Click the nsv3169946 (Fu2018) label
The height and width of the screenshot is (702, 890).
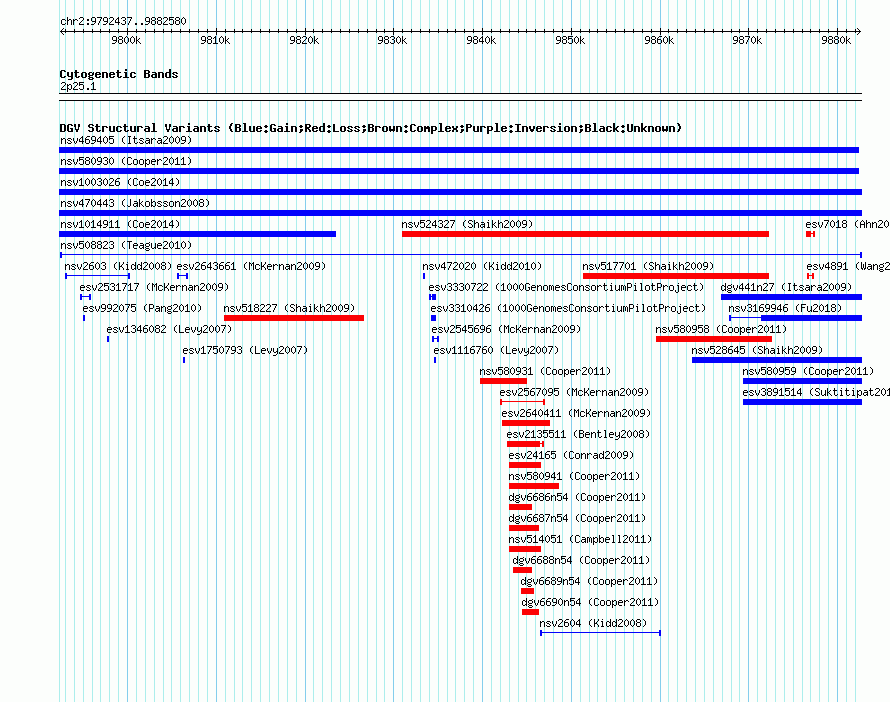pyautogui.click(x=785, y=308)
